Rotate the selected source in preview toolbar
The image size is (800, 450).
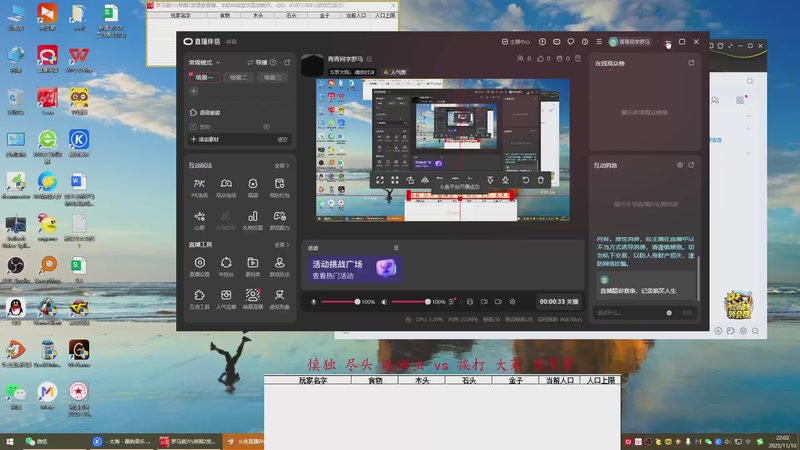pyautogui.click(x=410, y=180)
